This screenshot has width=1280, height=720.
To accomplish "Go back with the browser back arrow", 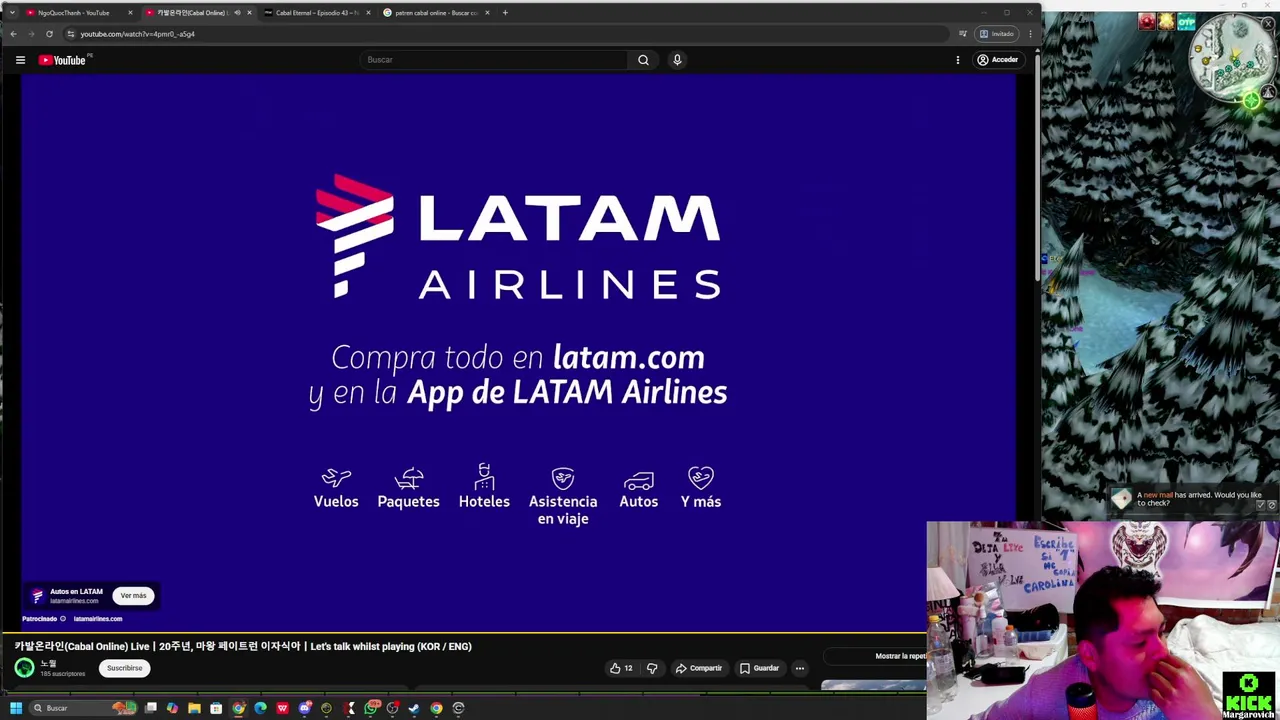I will [13, 34].
